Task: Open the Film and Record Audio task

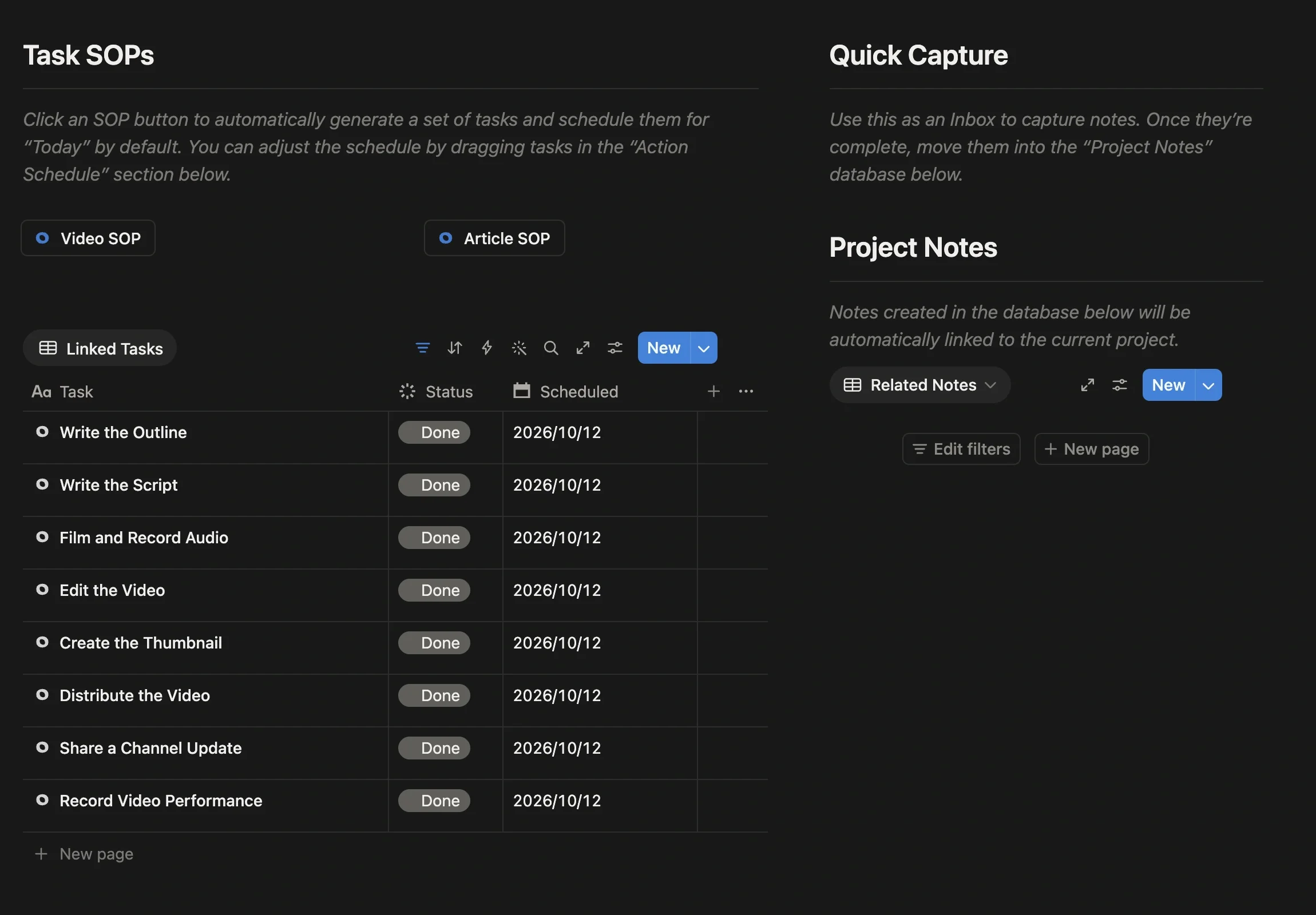Action: pyautogui.click(x=144, y=538)
